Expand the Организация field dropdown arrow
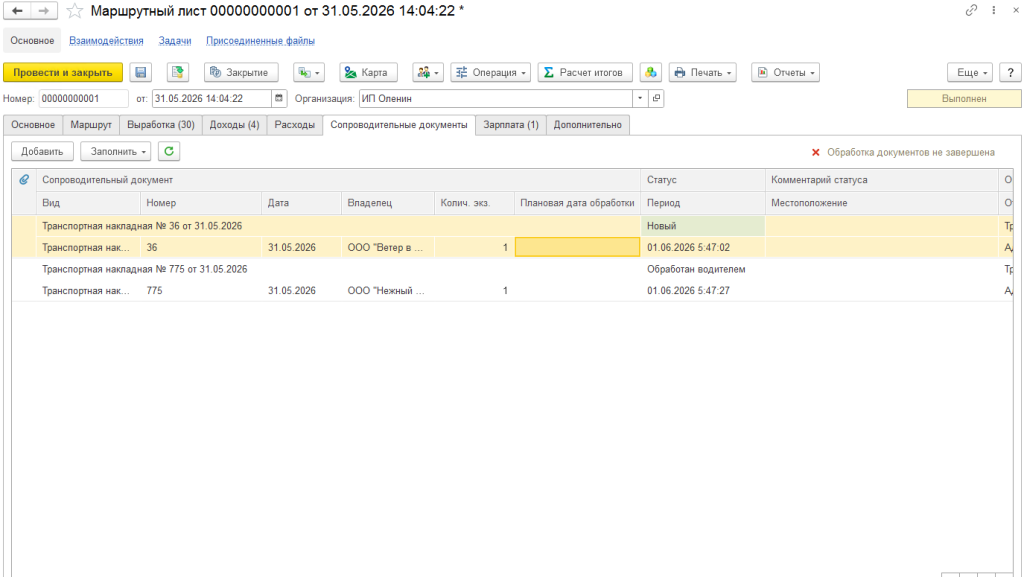The width and height of the screenshot is (1024, 577). pos(640,99)
